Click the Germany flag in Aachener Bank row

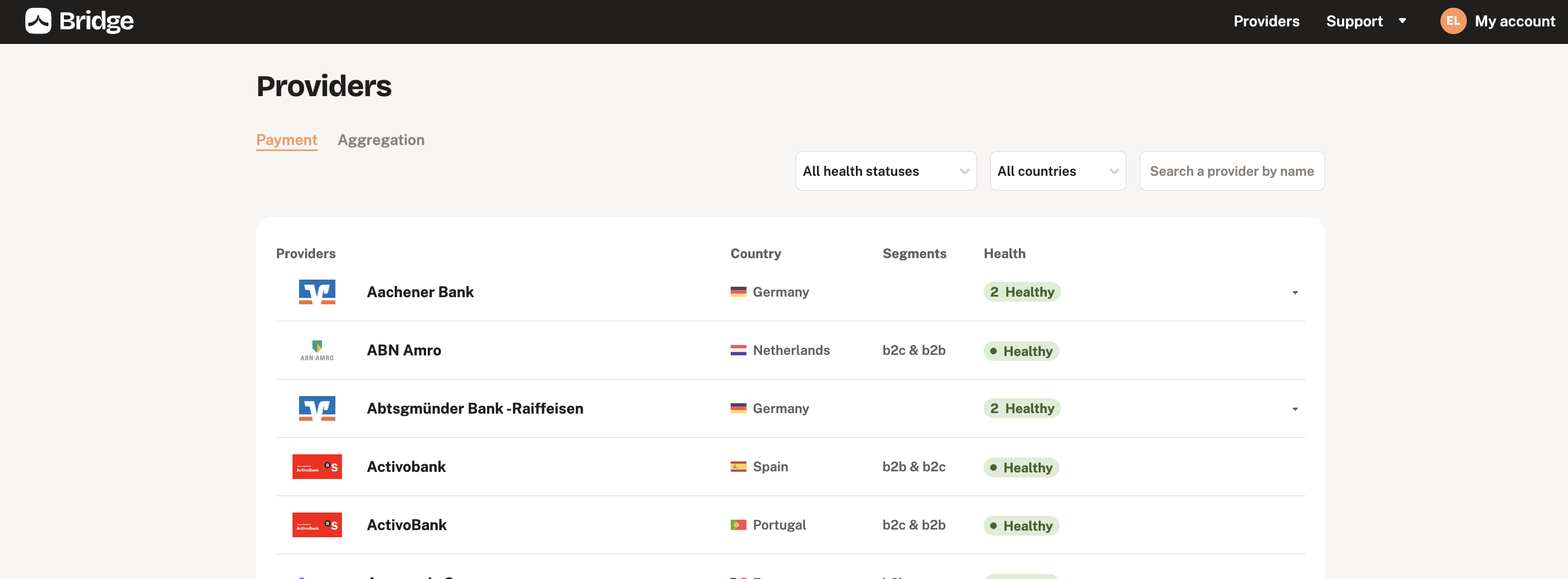coord(738,292)
